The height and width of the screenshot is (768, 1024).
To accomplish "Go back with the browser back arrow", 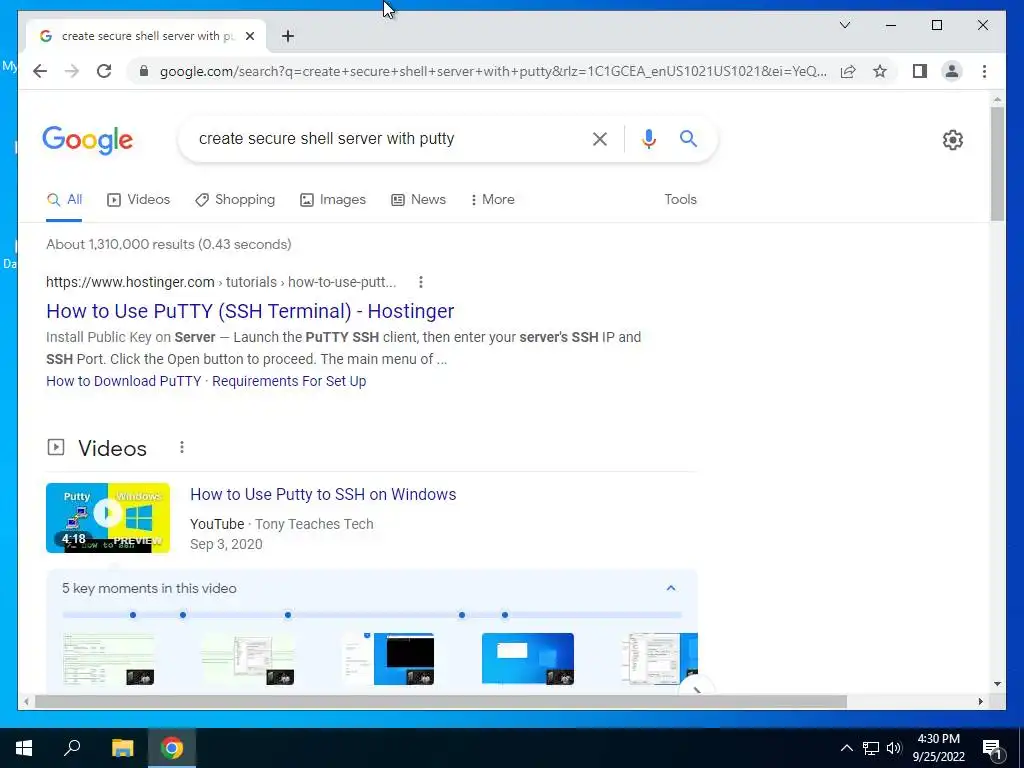I will click(x=40, y=71).
